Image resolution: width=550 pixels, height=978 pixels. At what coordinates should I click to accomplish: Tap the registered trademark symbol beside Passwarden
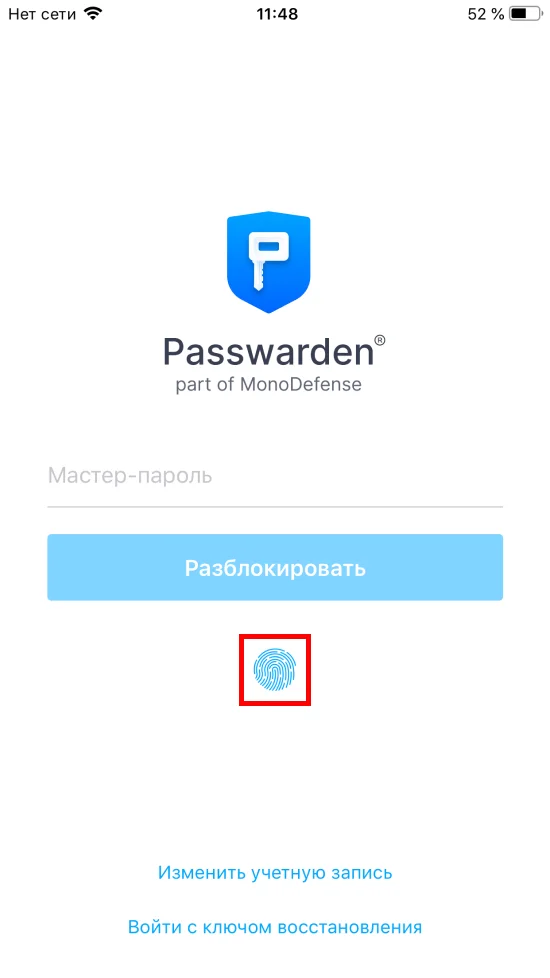(380, 341)
